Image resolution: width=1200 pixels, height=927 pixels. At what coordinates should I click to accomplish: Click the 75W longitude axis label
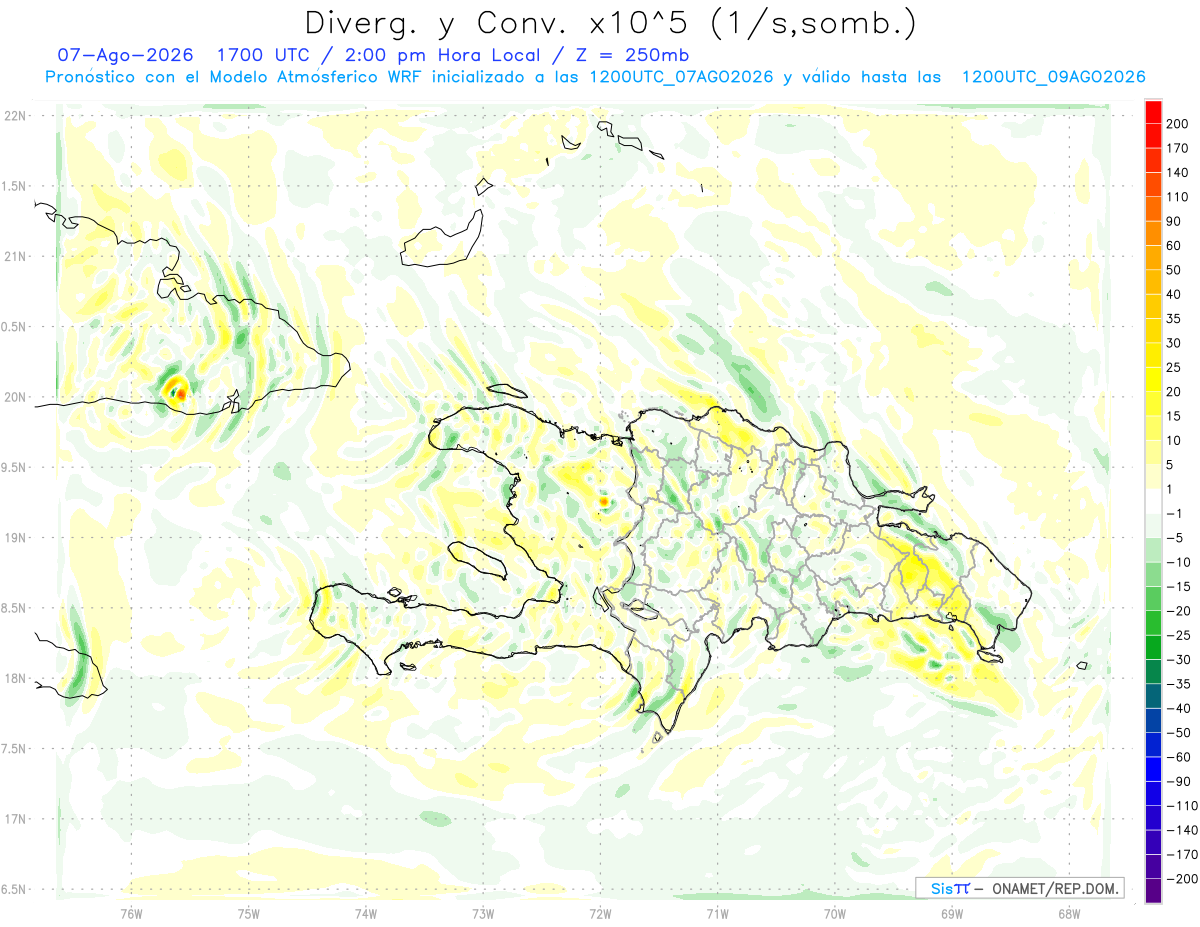click(248, 913)
